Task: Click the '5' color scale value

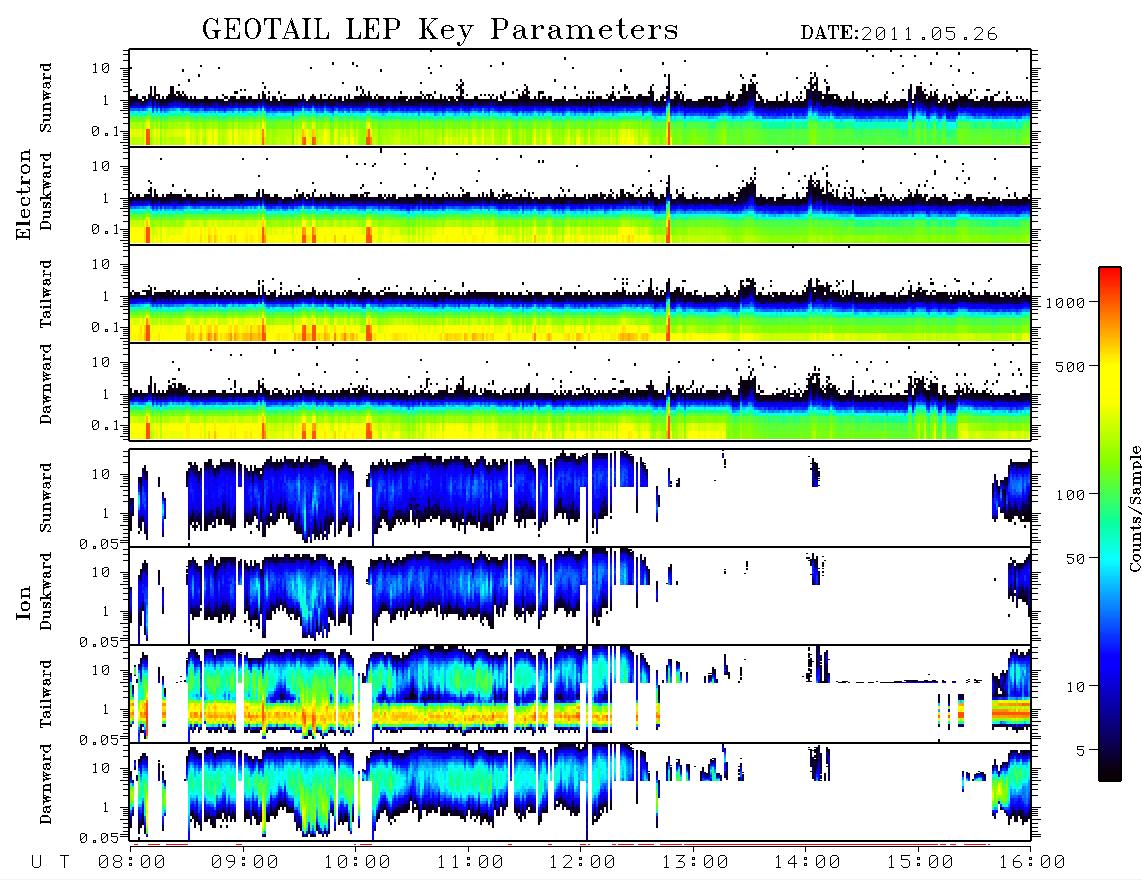Action: 1081,750
